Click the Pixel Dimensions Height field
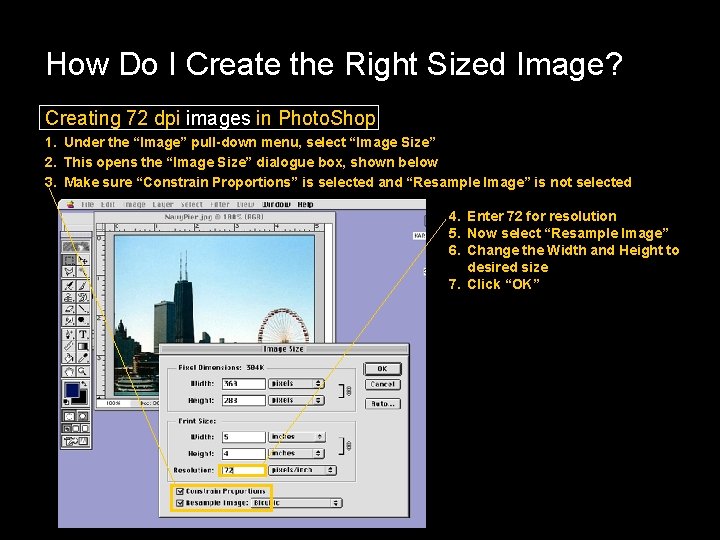This screenshot has height=540, width=720. [x=244, y=400]
